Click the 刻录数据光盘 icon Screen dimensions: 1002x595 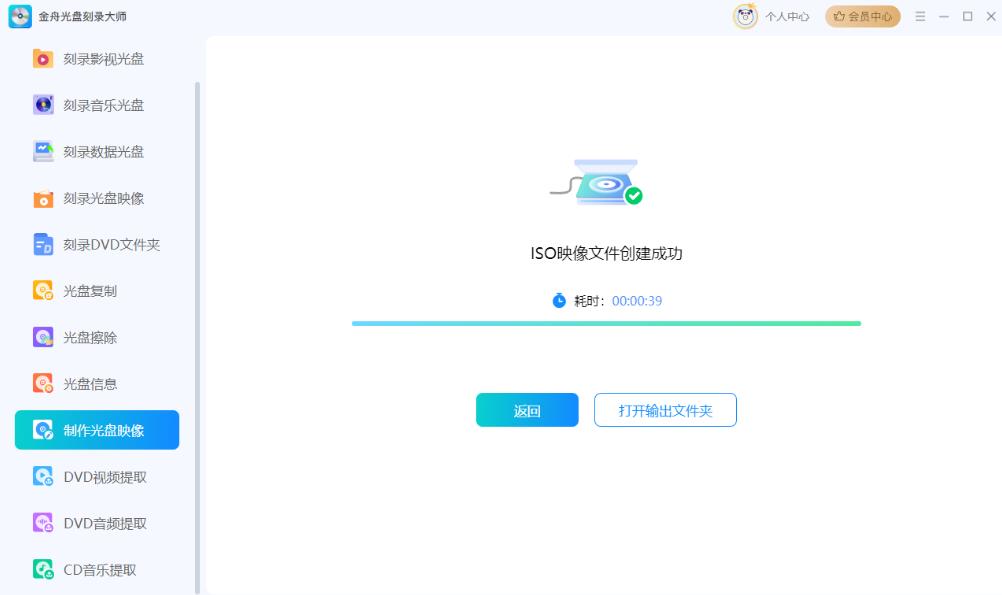[43, 151]
